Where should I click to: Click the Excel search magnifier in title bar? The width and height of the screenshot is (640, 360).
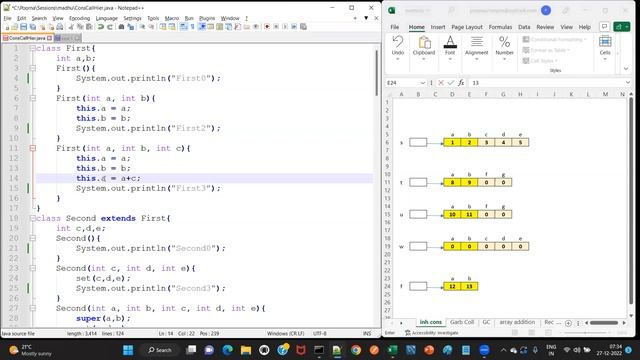(451, 11)
